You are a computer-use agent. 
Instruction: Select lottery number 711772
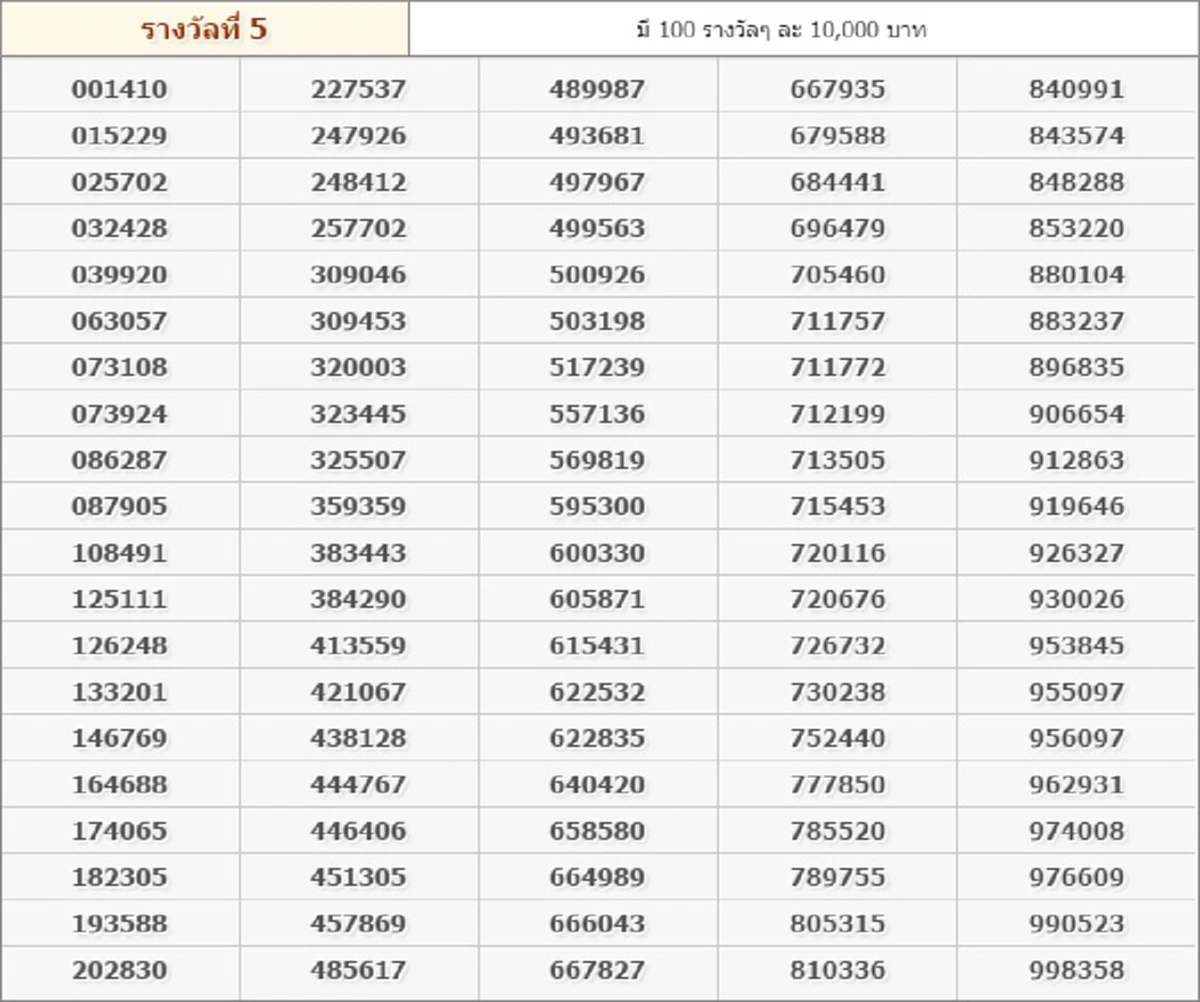838,367
